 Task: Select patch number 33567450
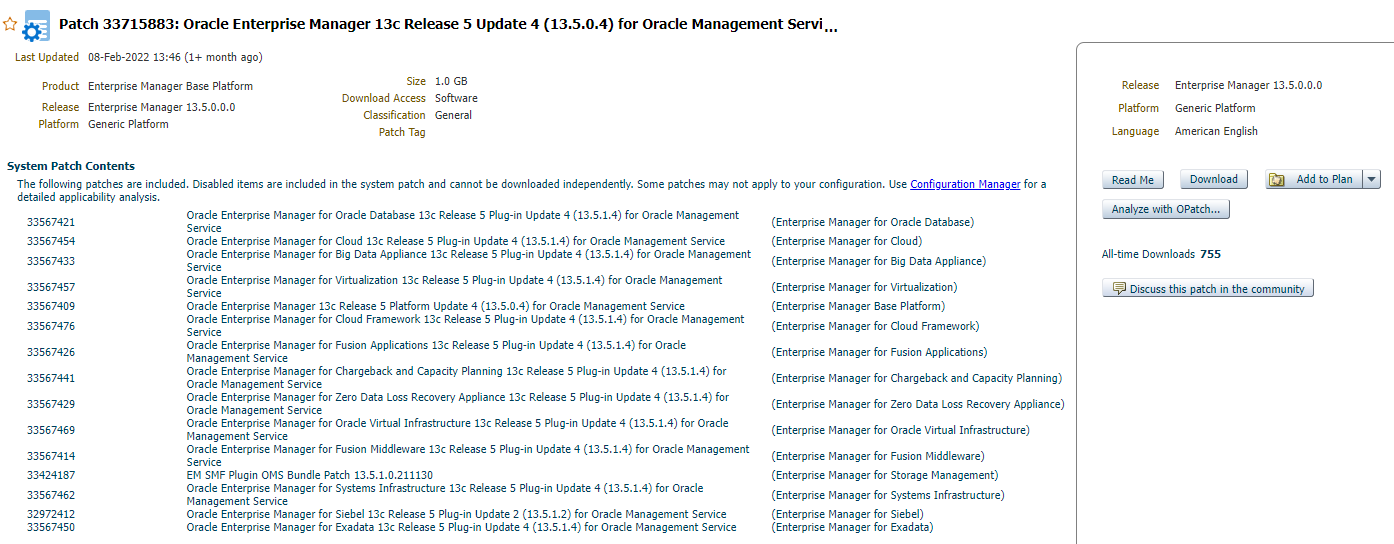click(51, 528)
